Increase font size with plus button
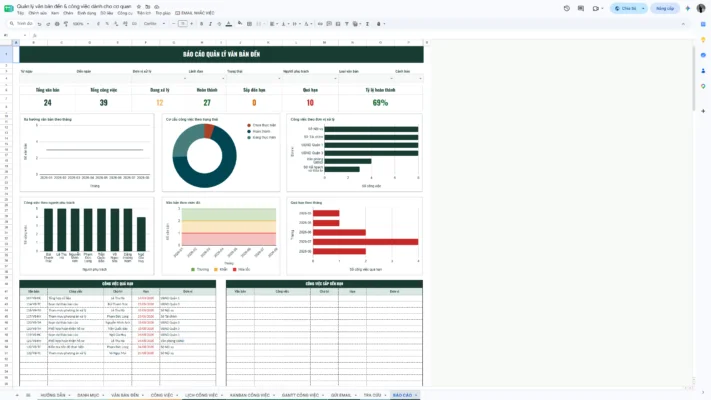Viewport: 711px width, 400px height. (x=191, y=24)
